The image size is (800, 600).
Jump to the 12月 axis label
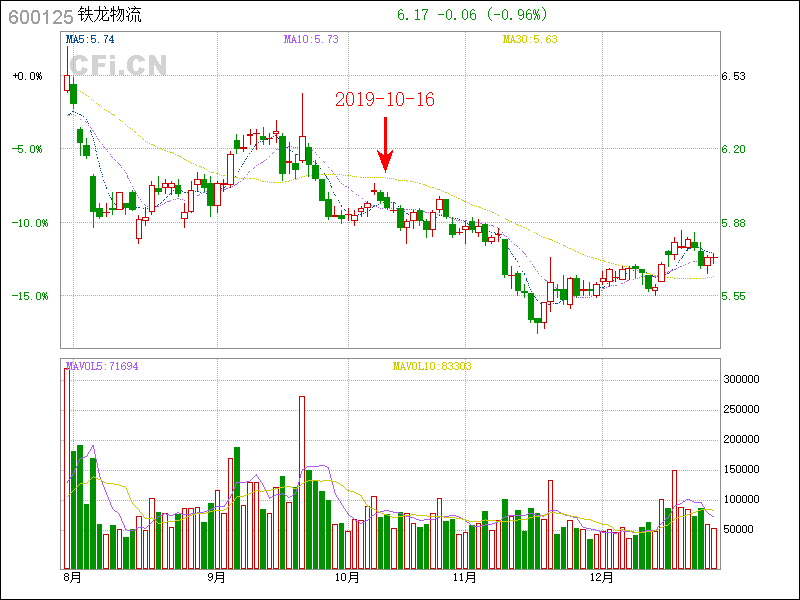(x=601, y=578)
